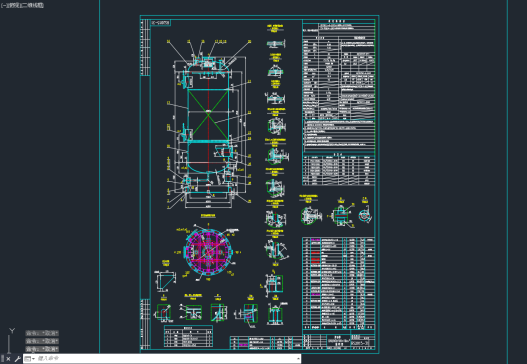Expand command history with up arrow
The image size is (527, 364).
click(x=298, y=359)
